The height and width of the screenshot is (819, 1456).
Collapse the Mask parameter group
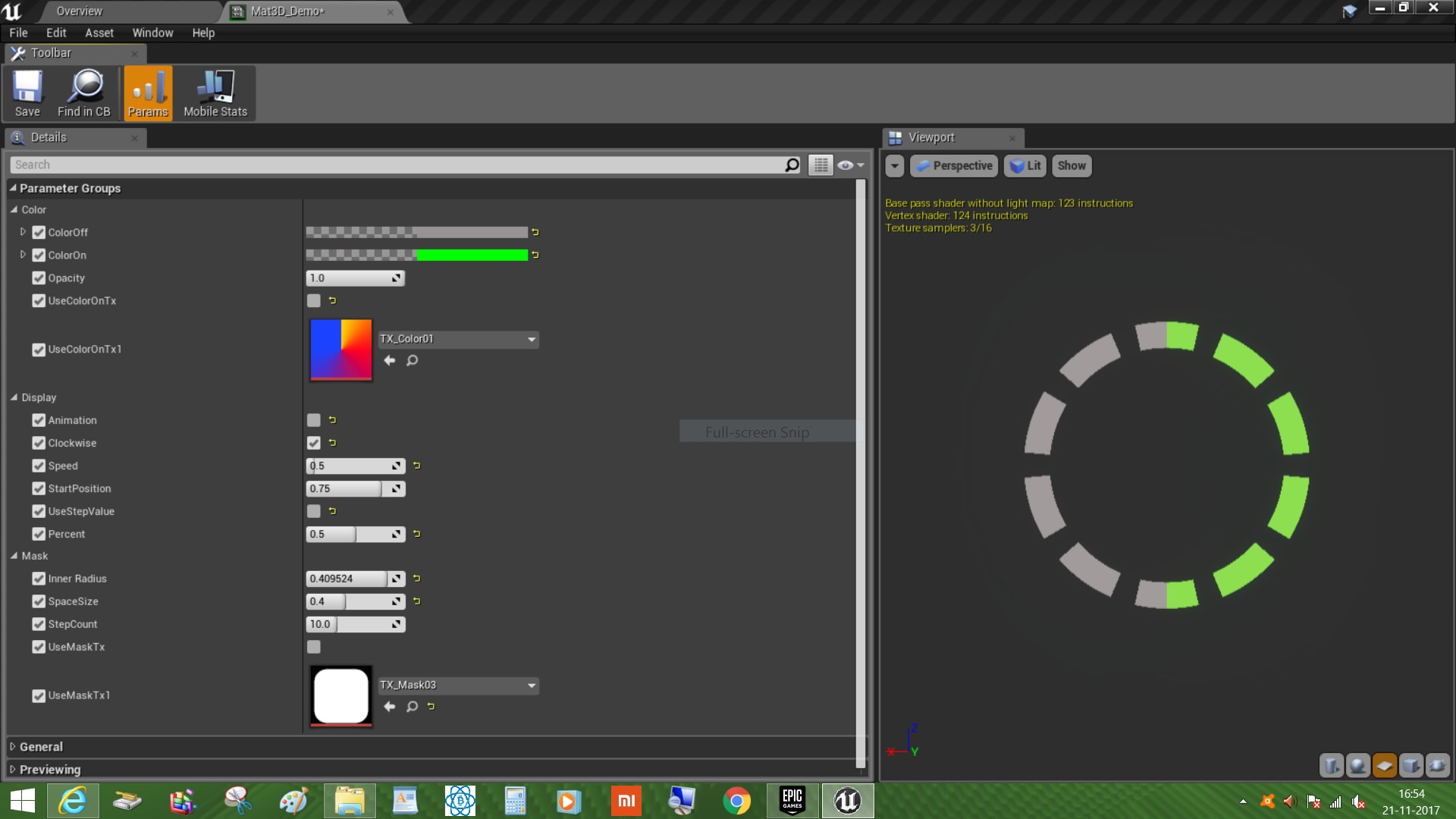(x=14, y=556)
